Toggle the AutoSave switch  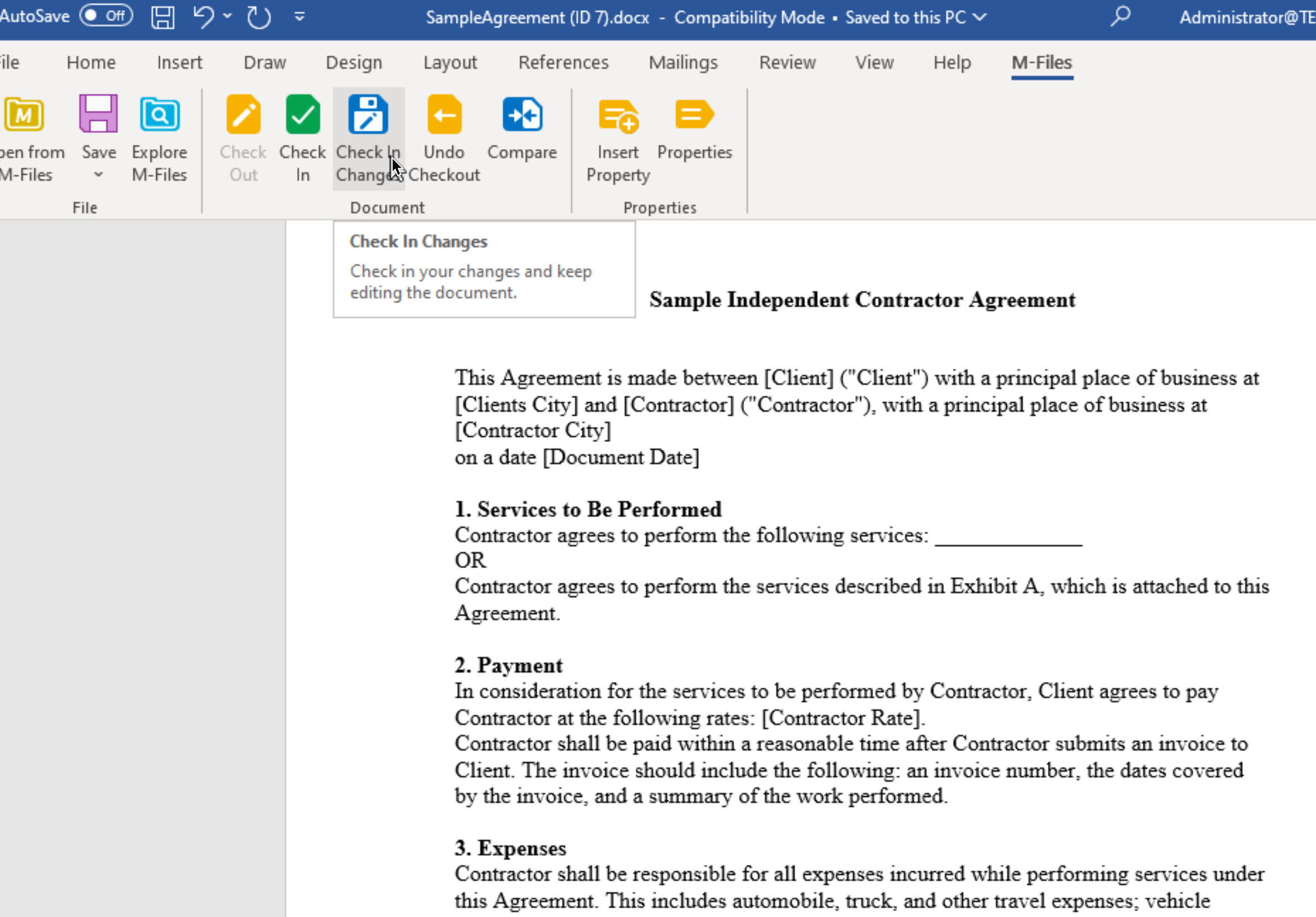(106, 16)
